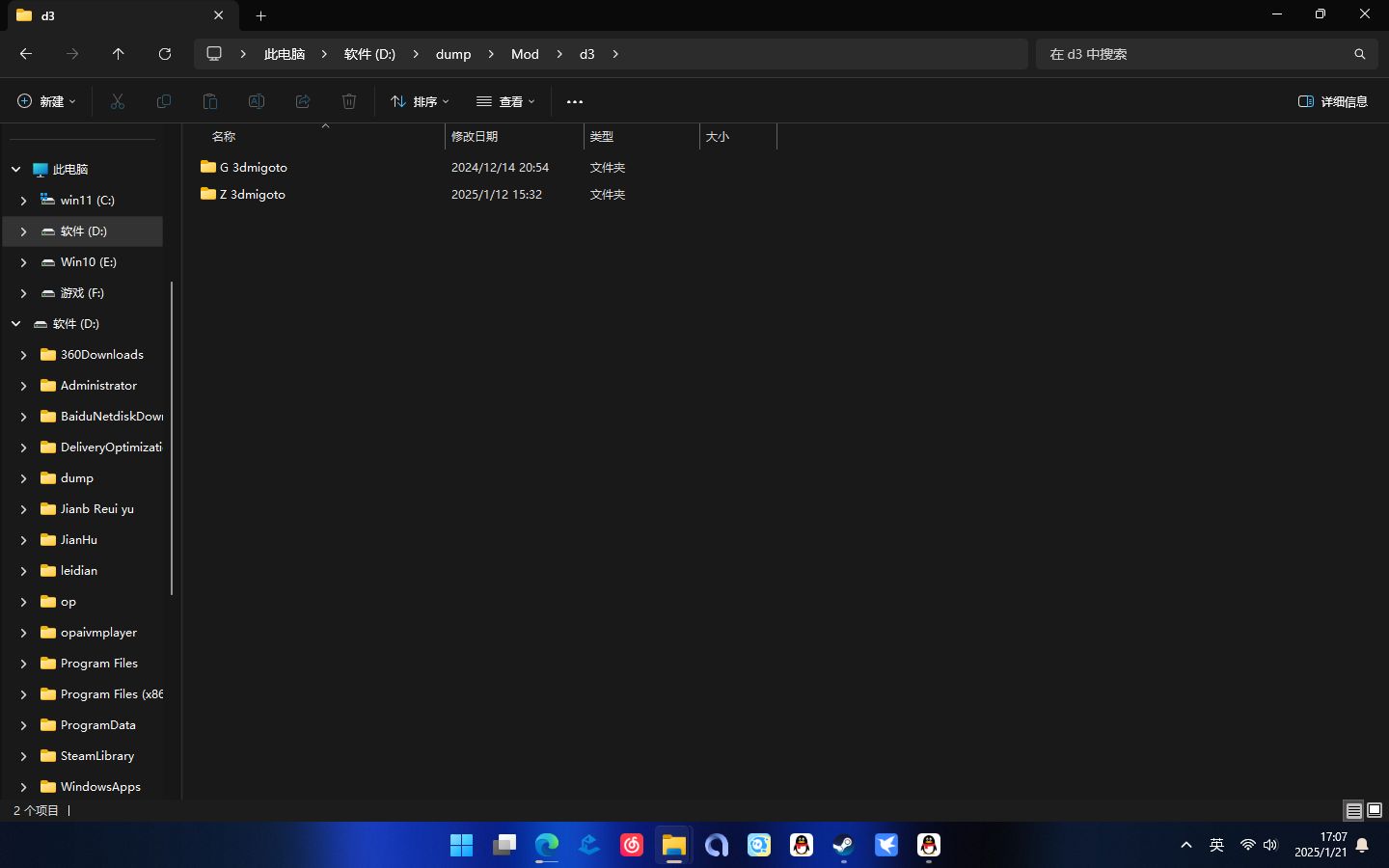Switch to details list view
Image resolution: width=1389 pixels, height=868 pixels.
pyautogui.click(x=1354, y=810)
